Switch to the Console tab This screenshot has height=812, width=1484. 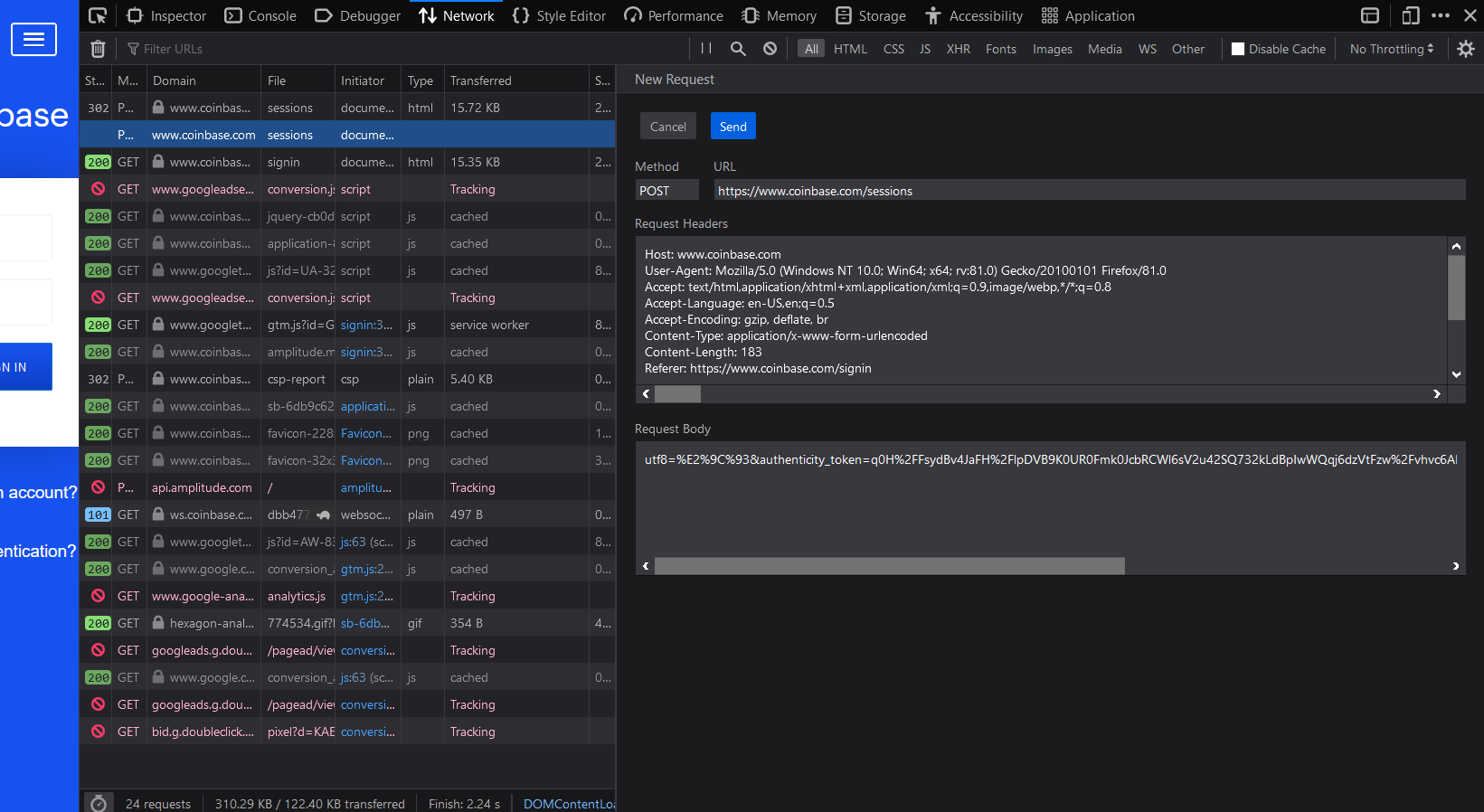coord(260,15)
